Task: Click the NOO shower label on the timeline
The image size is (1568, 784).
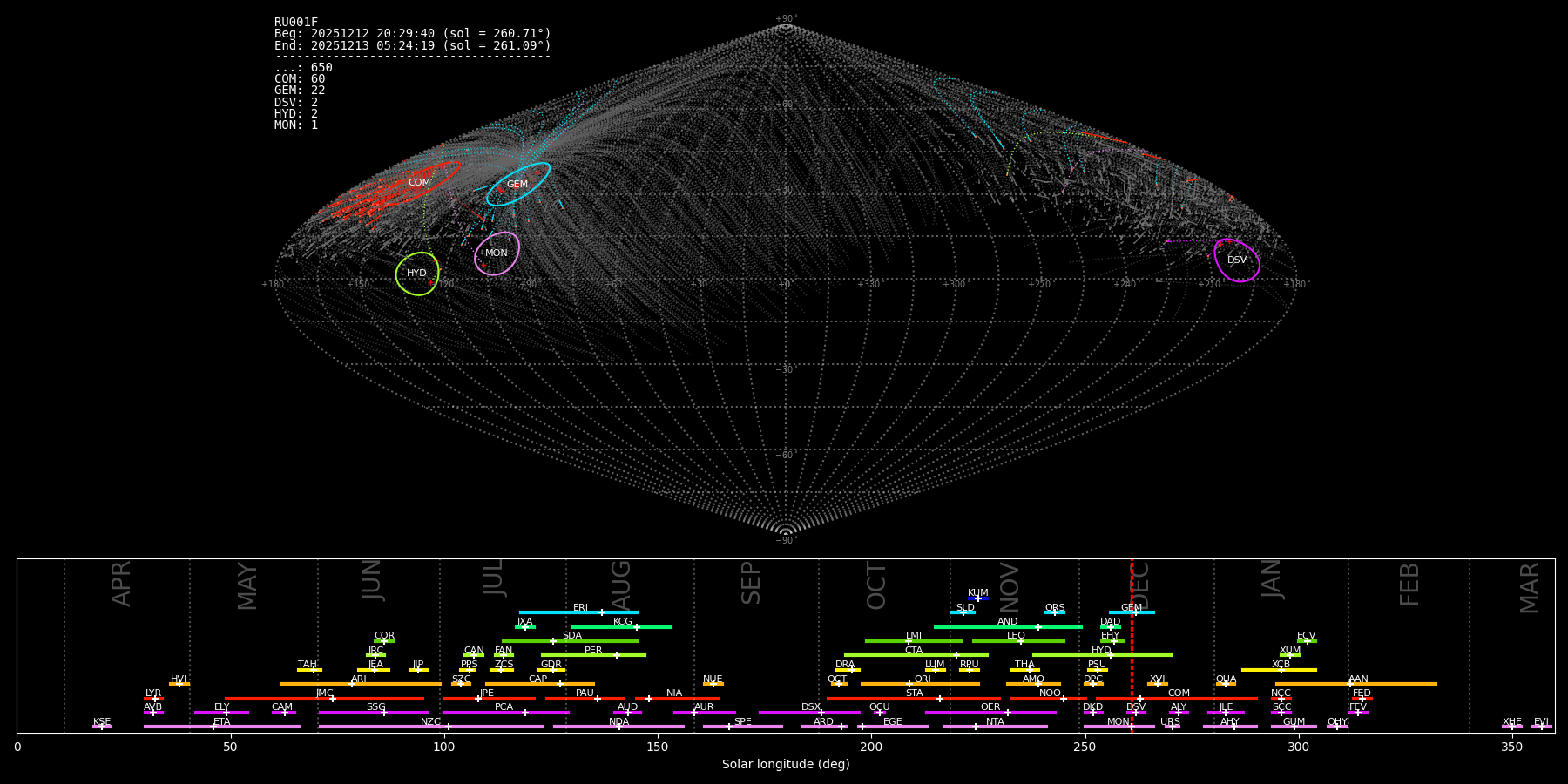Action: 1051,693
